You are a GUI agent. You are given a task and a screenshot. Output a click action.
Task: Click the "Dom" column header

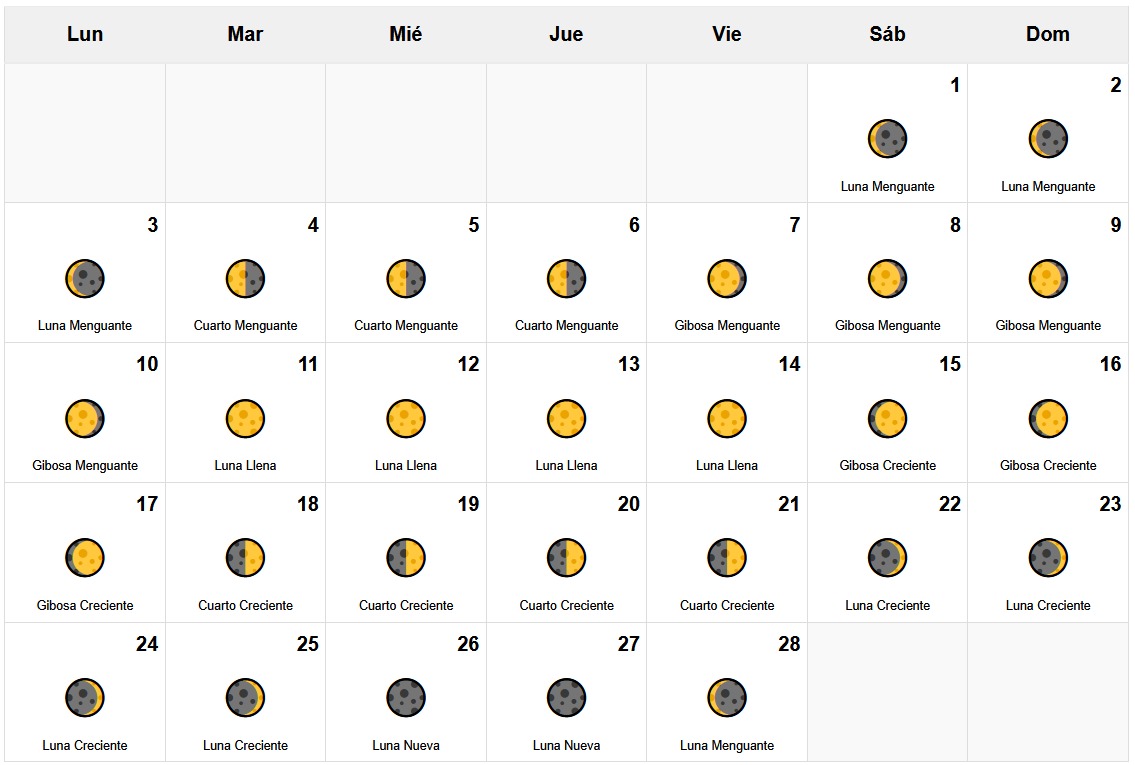(1047, 34)
